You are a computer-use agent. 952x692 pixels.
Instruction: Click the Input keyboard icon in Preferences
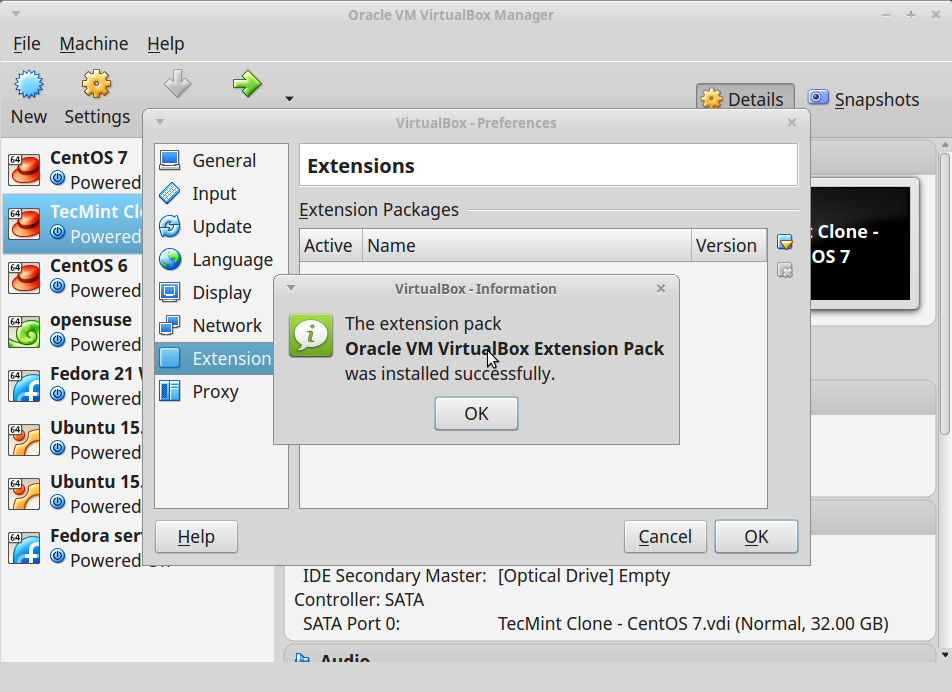(170, 194)
